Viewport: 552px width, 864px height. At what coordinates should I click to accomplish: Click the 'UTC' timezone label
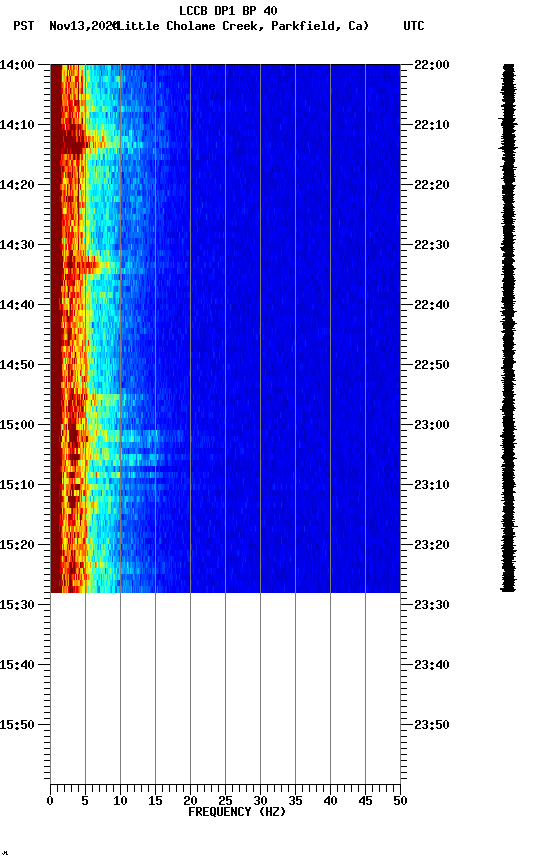click(x=414, y=26)
